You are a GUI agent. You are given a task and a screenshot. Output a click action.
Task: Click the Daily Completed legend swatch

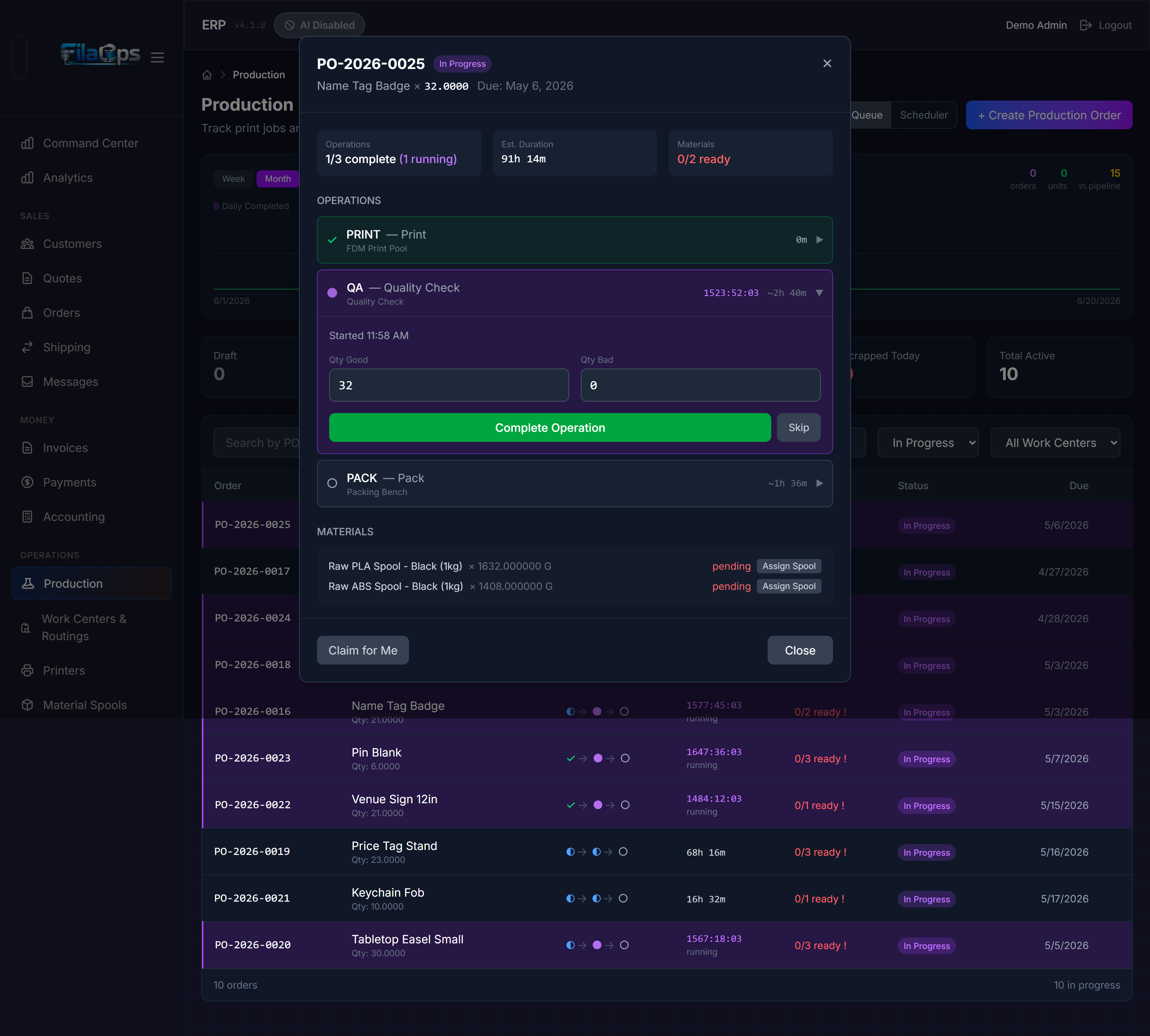216,206
